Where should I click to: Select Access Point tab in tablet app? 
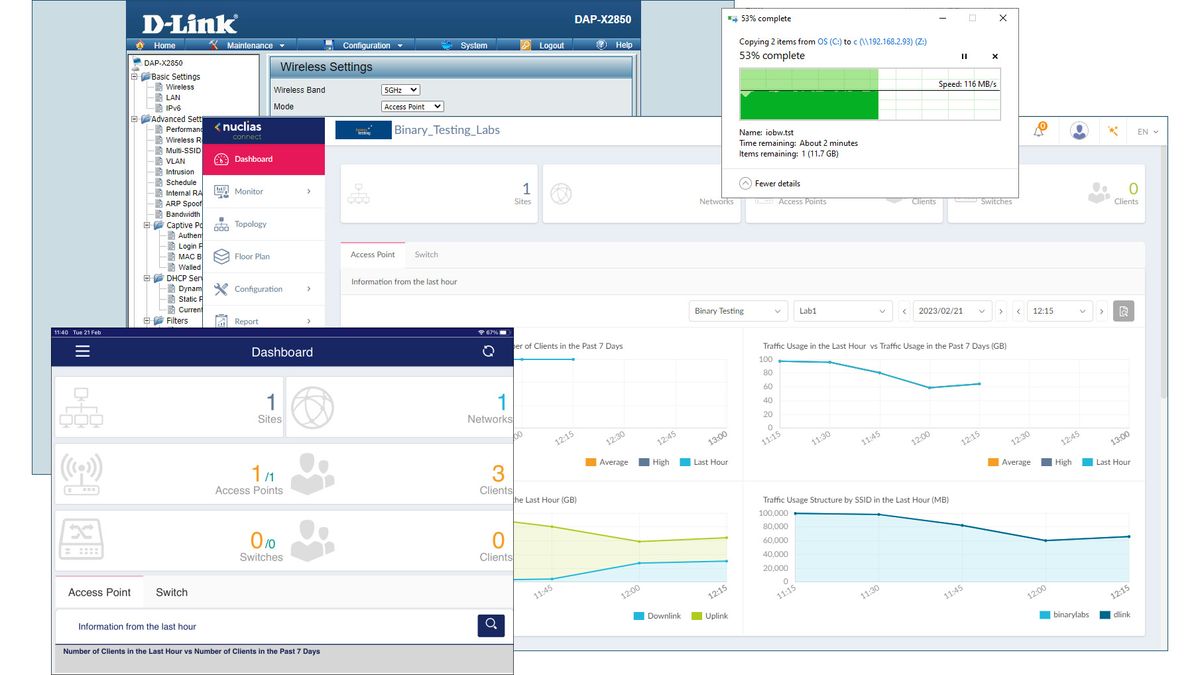[x=99, y=592]
